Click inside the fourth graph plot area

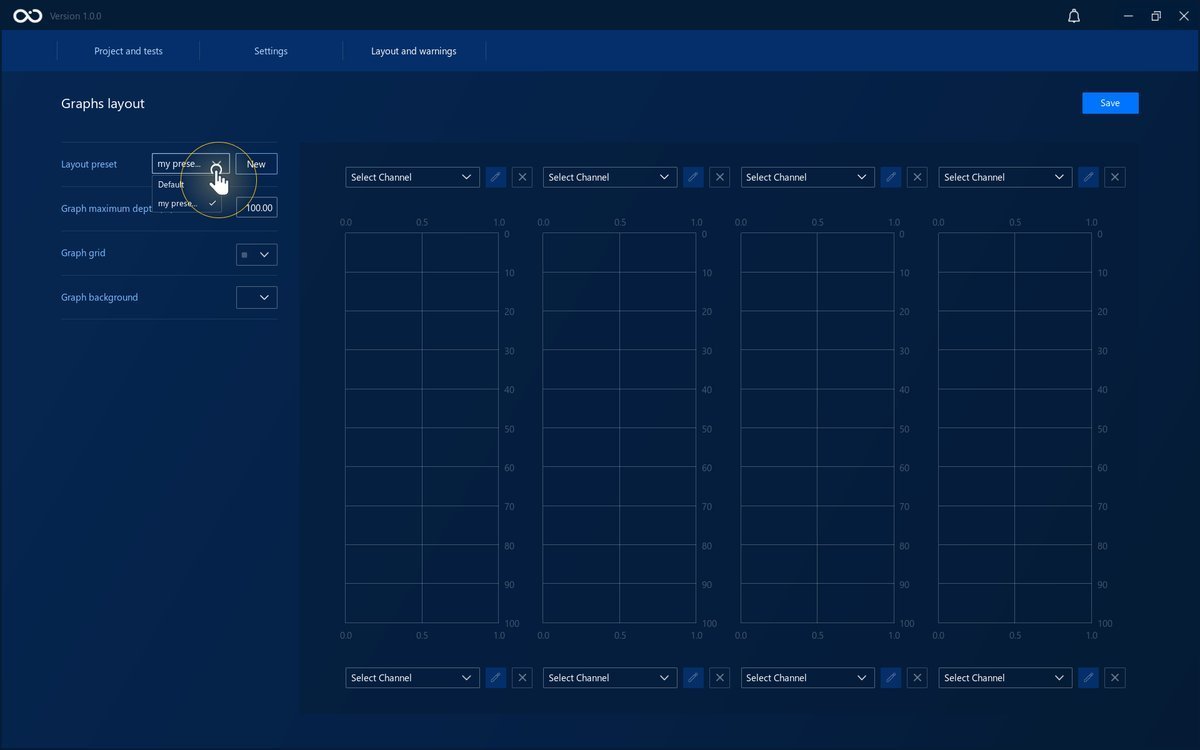tap(1015, 428)
